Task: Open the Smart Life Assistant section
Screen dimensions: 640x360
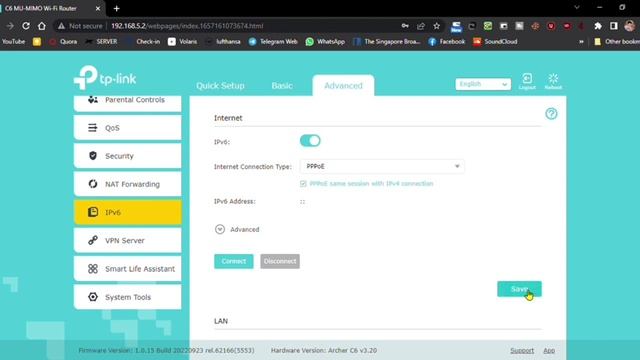Action: (127, 268)
